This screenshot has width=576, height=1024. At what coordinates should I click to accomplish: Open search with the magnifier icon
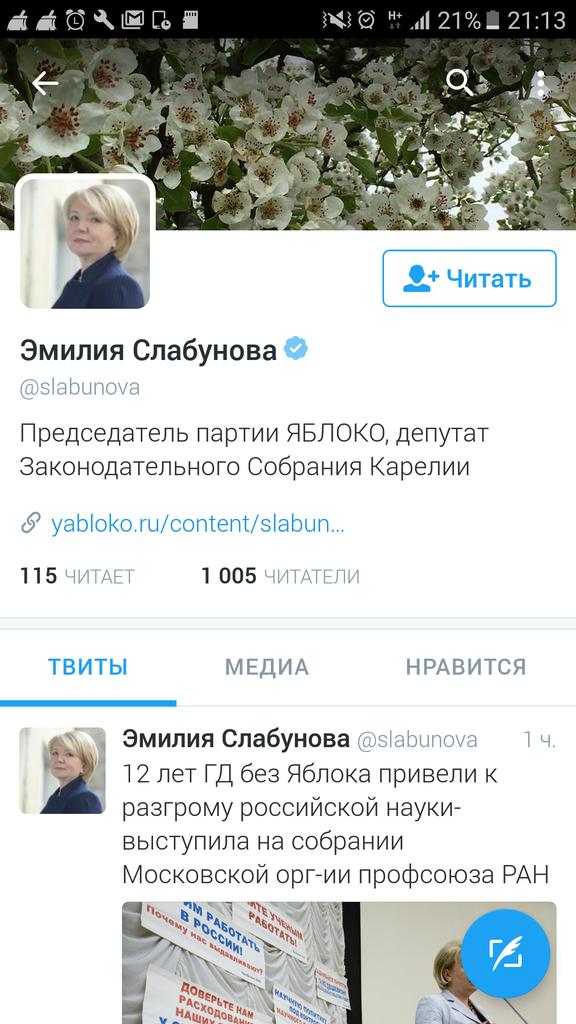(460, 83)
